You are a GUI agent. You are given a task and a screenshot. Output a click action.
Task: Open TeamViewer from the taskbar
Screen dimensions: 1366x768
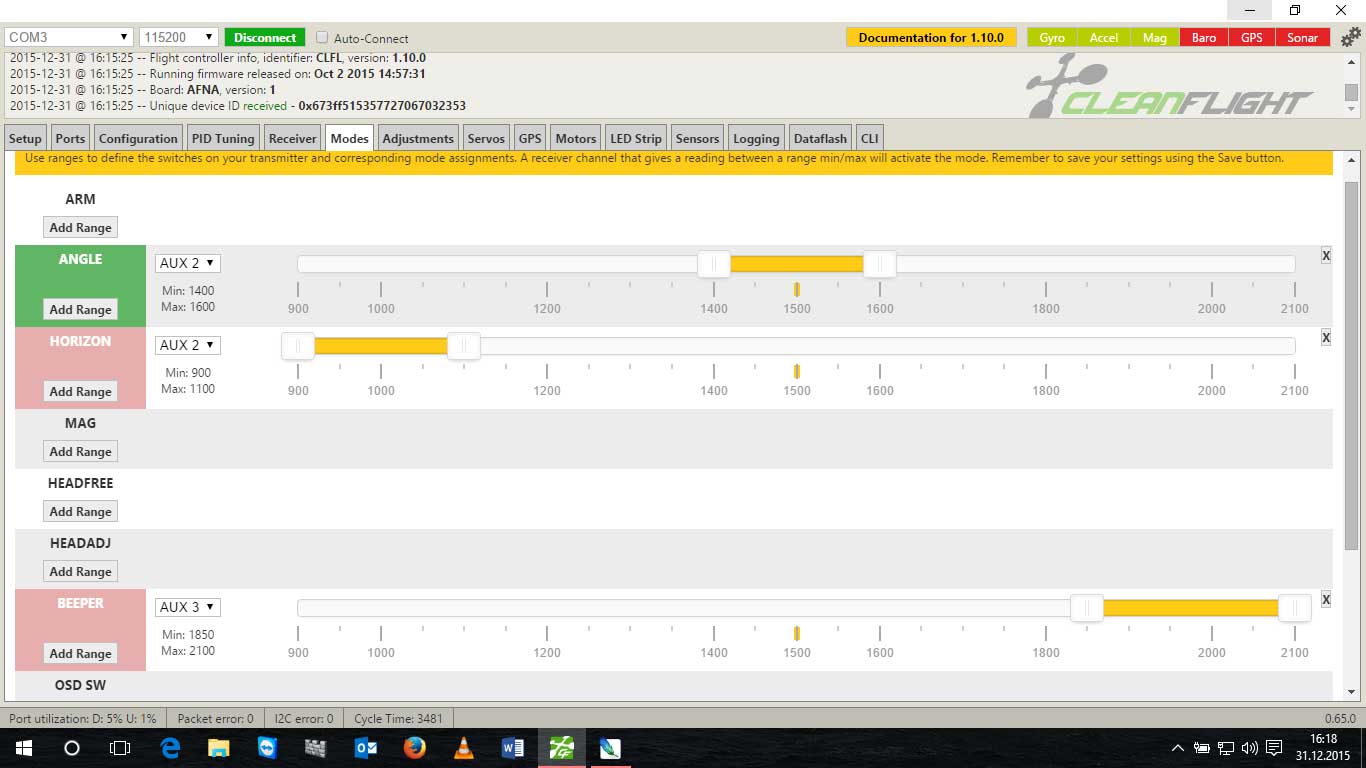(268, 748)
